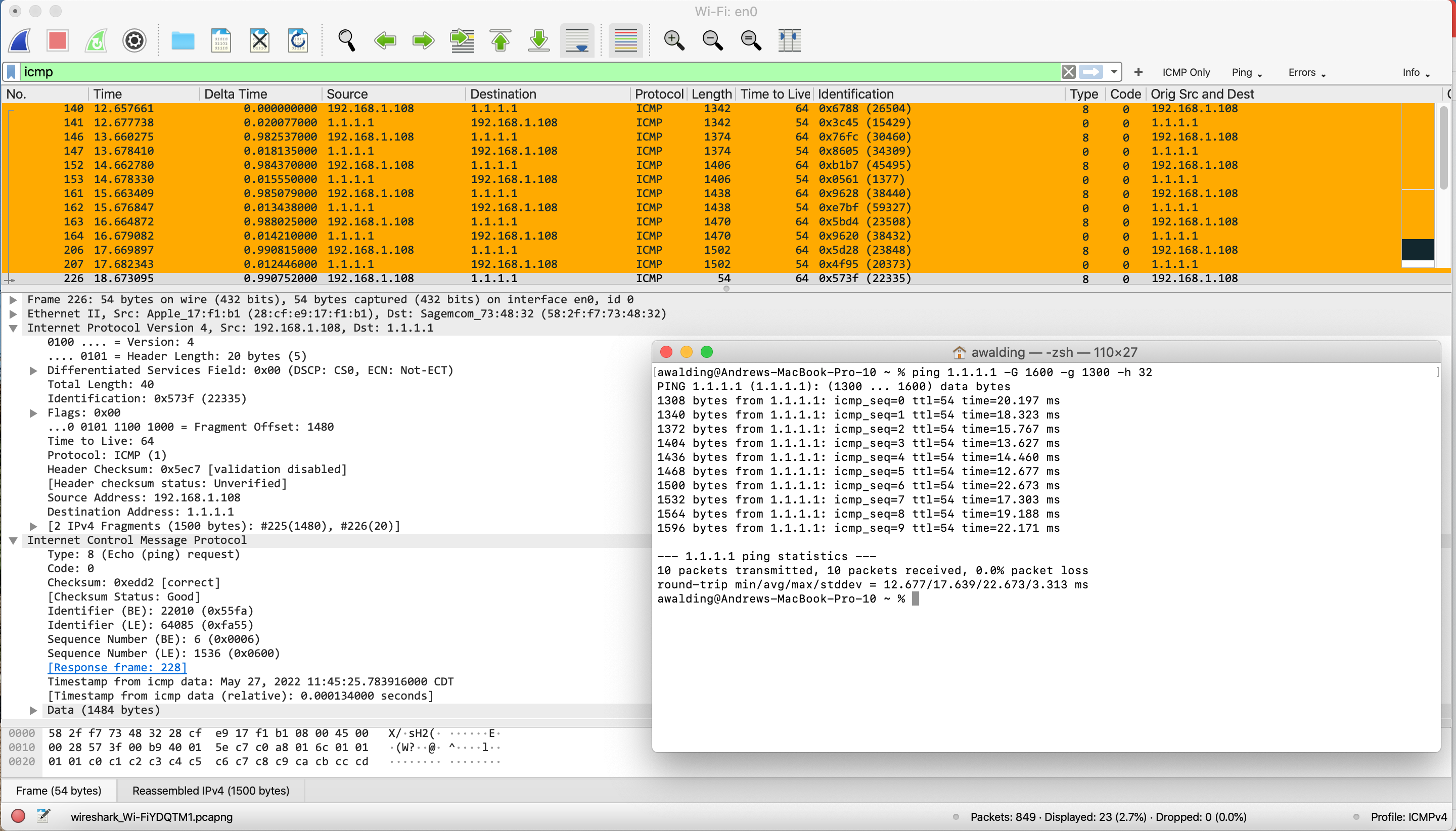Expand the Ethernet II packet details
Viewport: 1456px width, 831px height.
tap(13, 313)
